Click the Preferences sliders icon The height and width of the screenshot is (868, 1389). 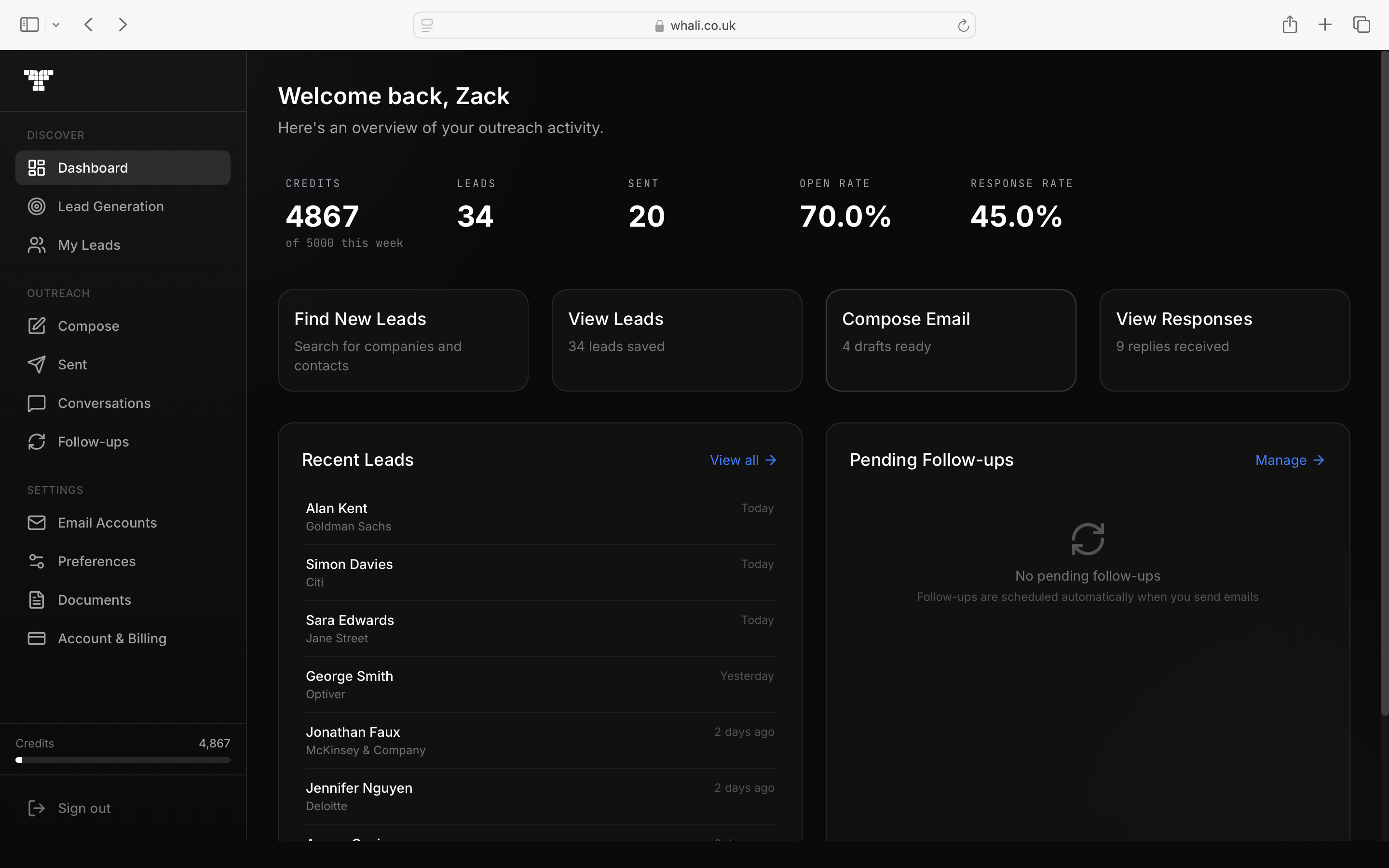tap(36, 561)
